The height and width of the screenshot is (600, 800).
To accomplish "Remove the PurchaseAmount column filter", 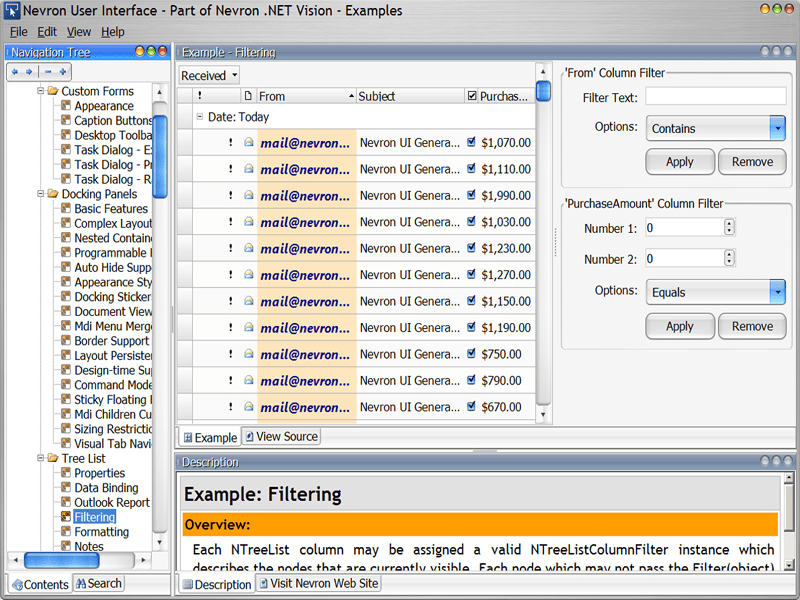I will 752,326.
